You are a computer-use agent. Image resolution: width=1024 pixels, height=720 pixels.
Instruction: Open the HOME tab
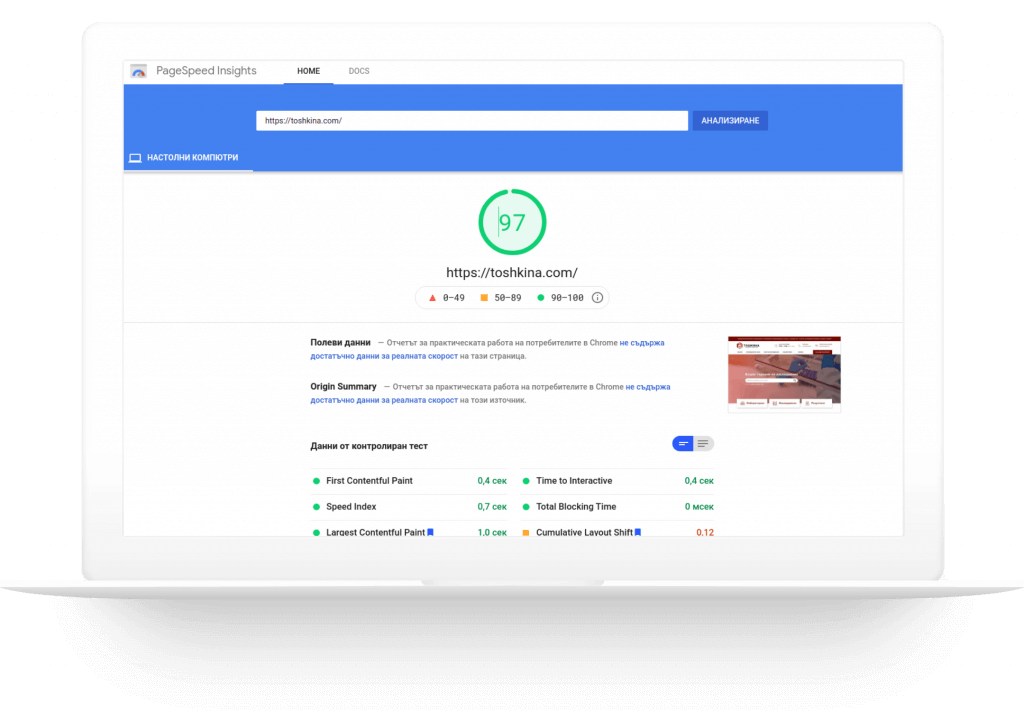(x=308, y=72)
